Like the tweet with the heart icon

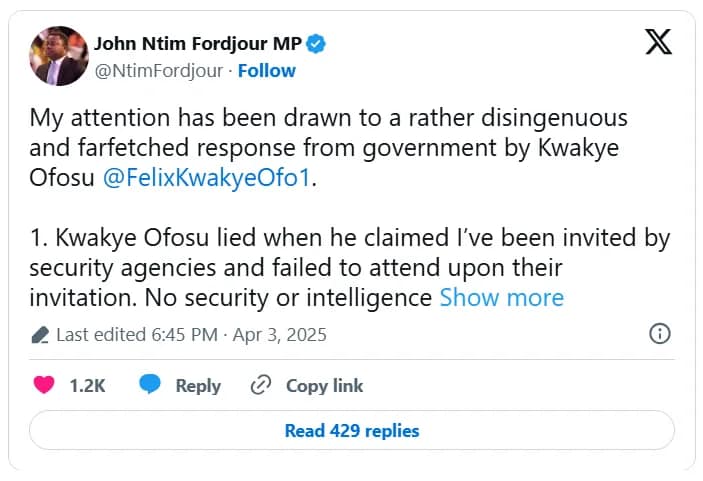point(44,385)
